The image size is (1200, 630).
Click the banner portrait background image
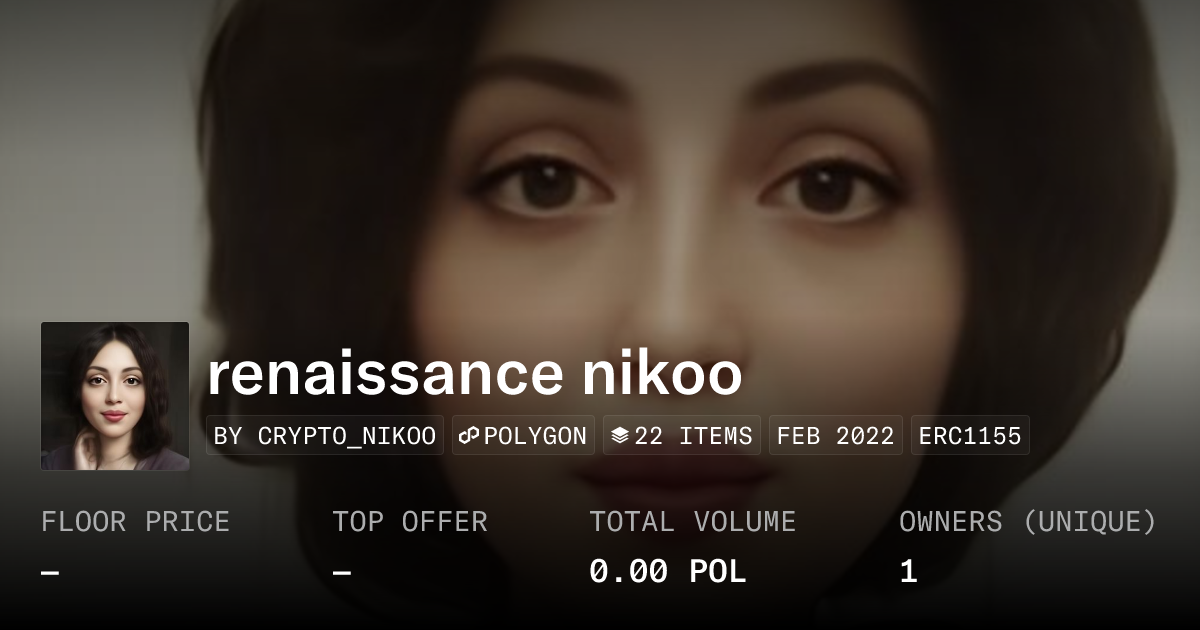[x=600, y=160]
